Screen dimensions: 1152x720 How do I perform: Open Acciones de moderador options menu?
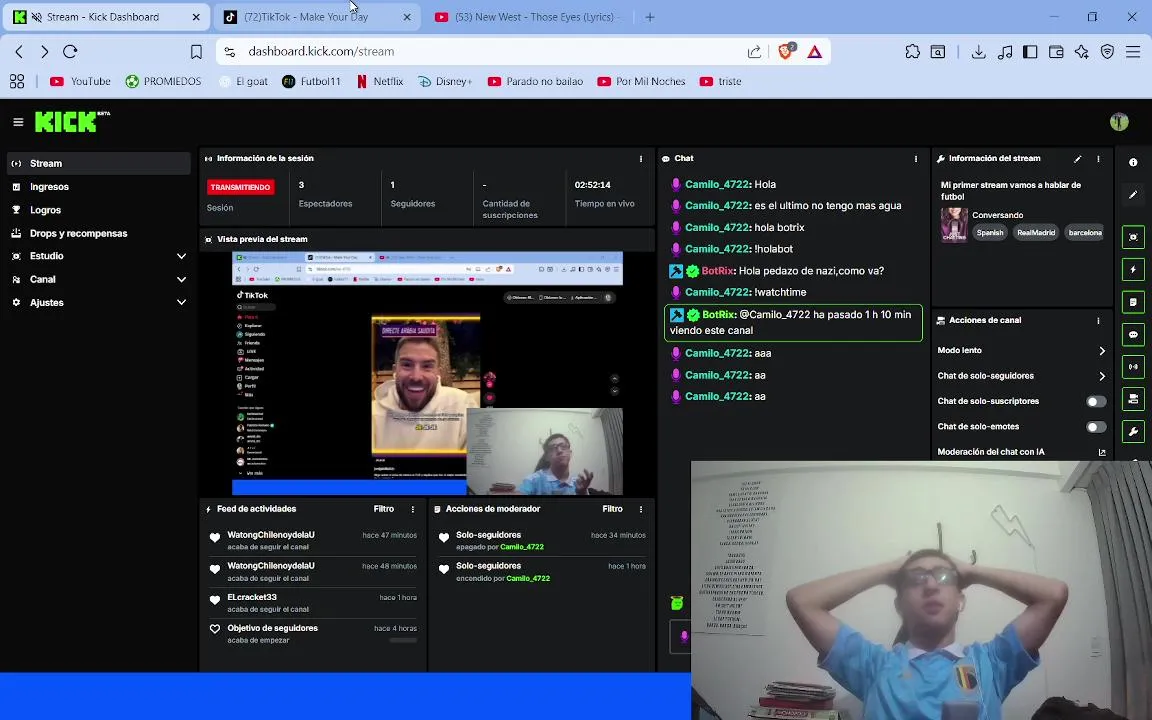point(641,509)
